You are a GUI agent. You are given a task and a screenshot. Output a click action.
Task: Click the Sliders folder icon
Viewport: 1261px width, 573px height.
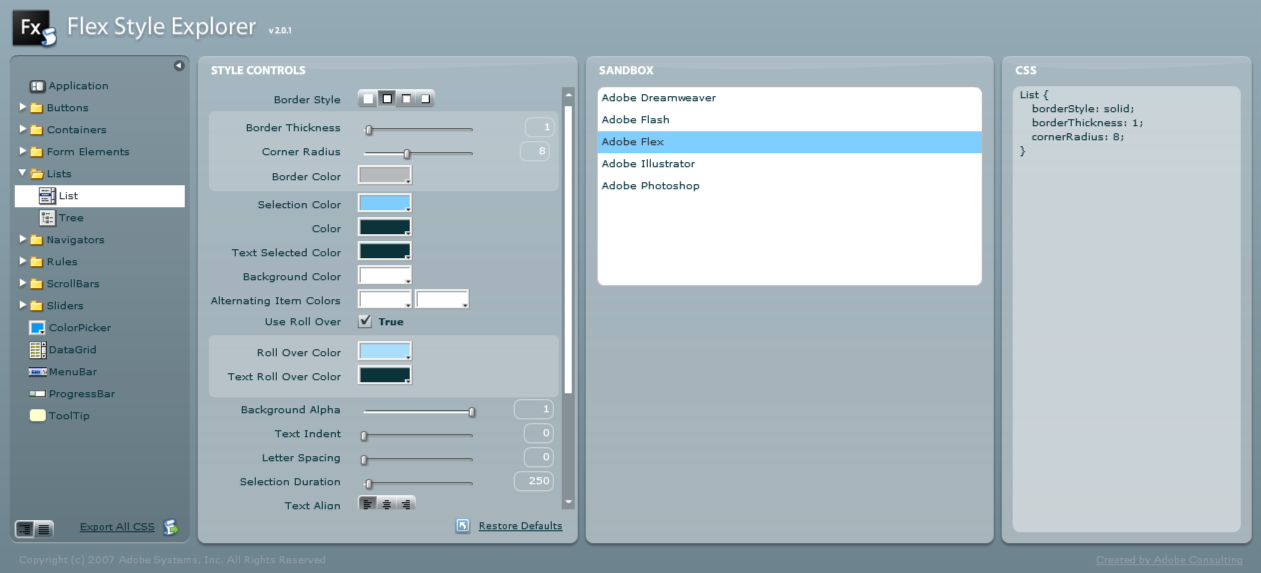pos(37,306)
